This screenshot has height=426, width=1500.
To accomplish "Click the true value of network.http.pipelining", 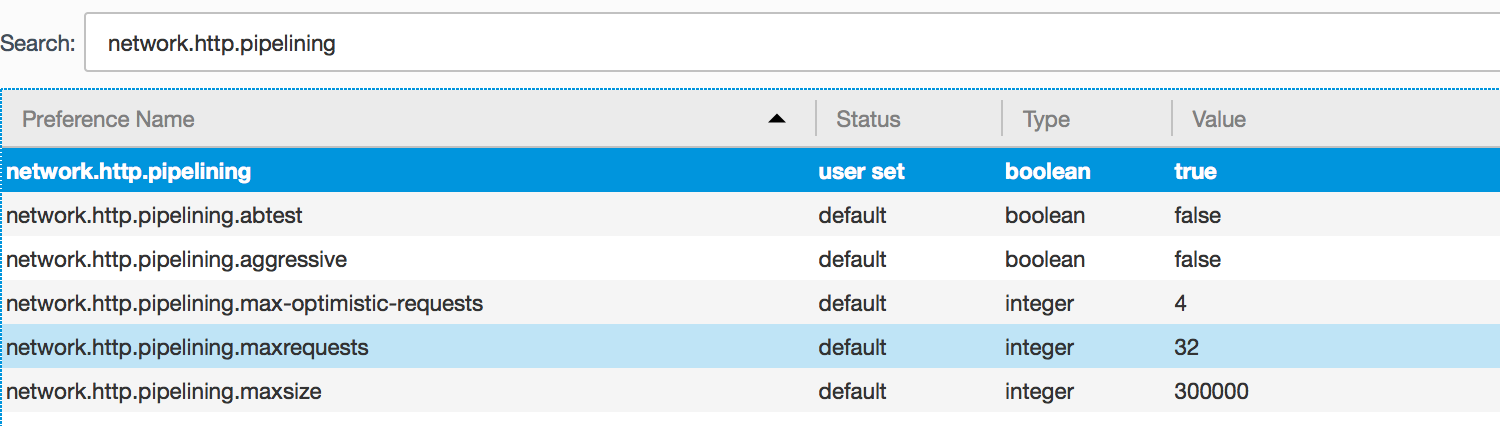I will (x=1195, y=172).
